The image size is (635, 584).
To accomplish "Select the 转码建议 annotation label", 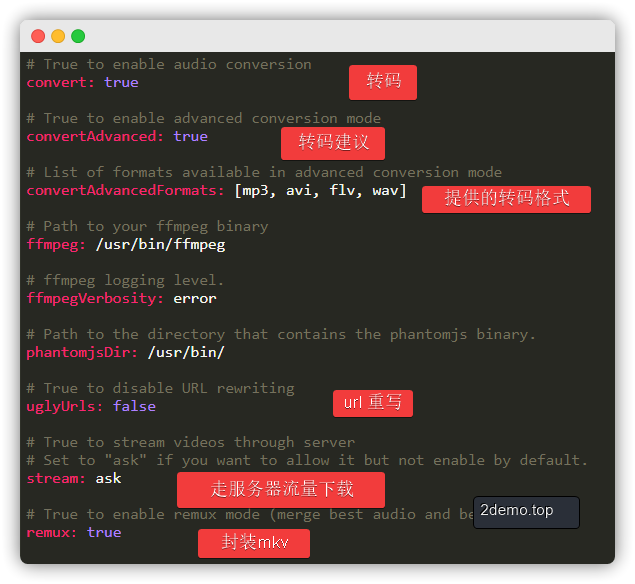I will pos(334,143).
